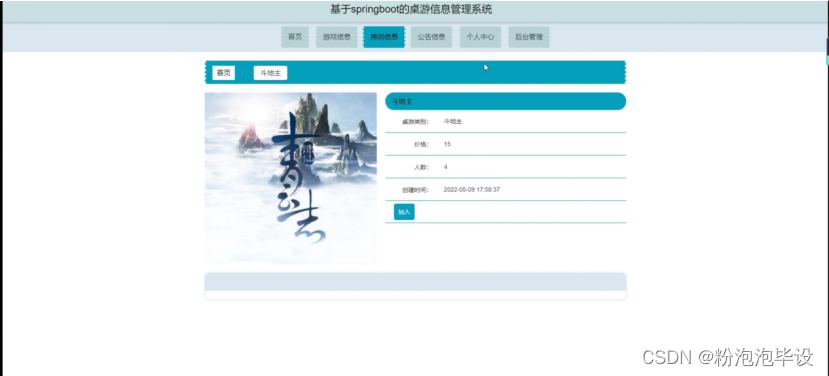Click the 首页 breadcrumb link
This screenshot has width=829, height=376.
(x=224, y=73)
